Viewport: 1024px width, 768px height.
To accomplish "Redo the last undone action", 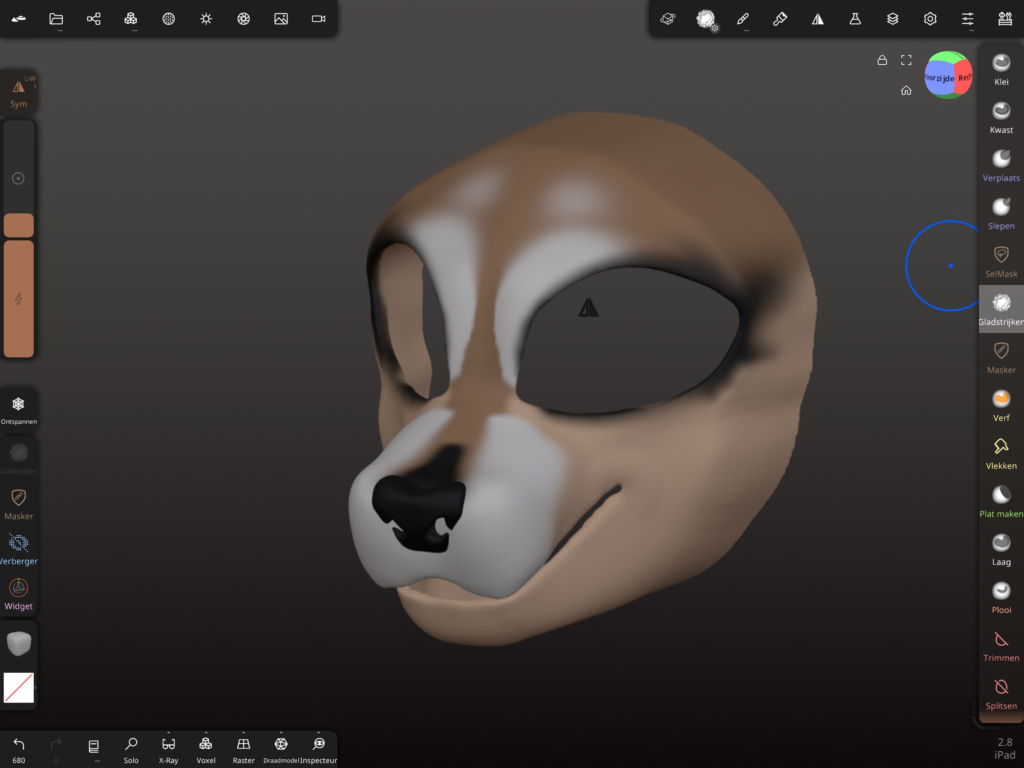I will coord(56,749).
